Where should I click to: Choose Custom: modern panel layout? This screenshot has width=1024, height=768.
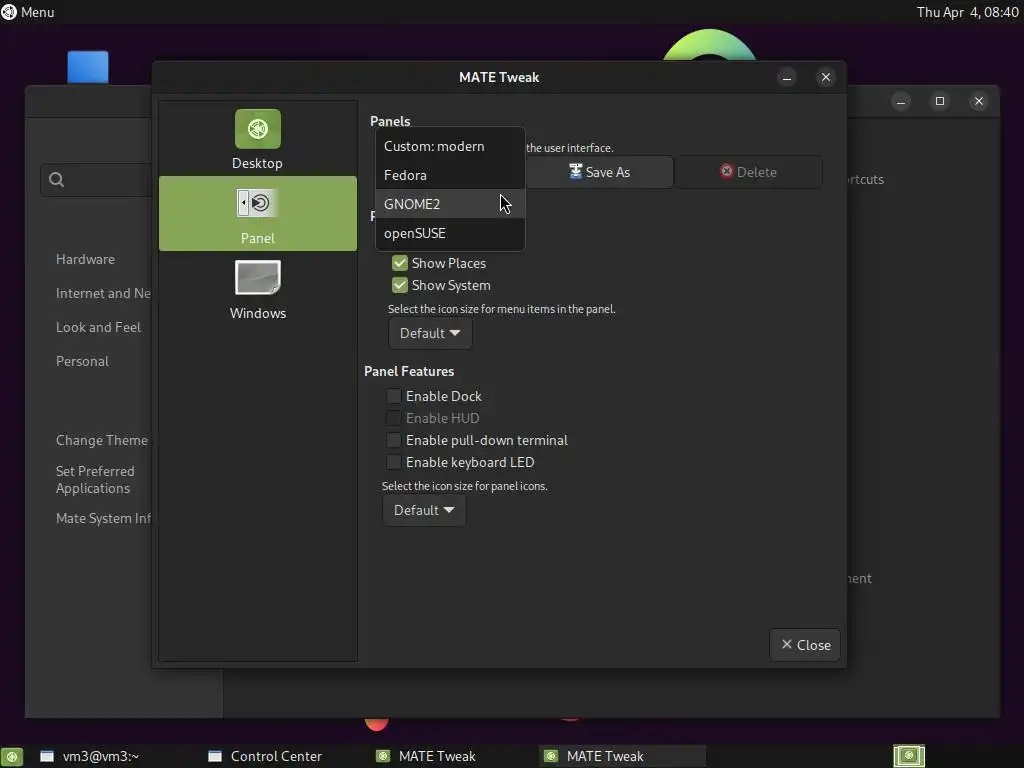pyautogui.click(x=450, y=146)
